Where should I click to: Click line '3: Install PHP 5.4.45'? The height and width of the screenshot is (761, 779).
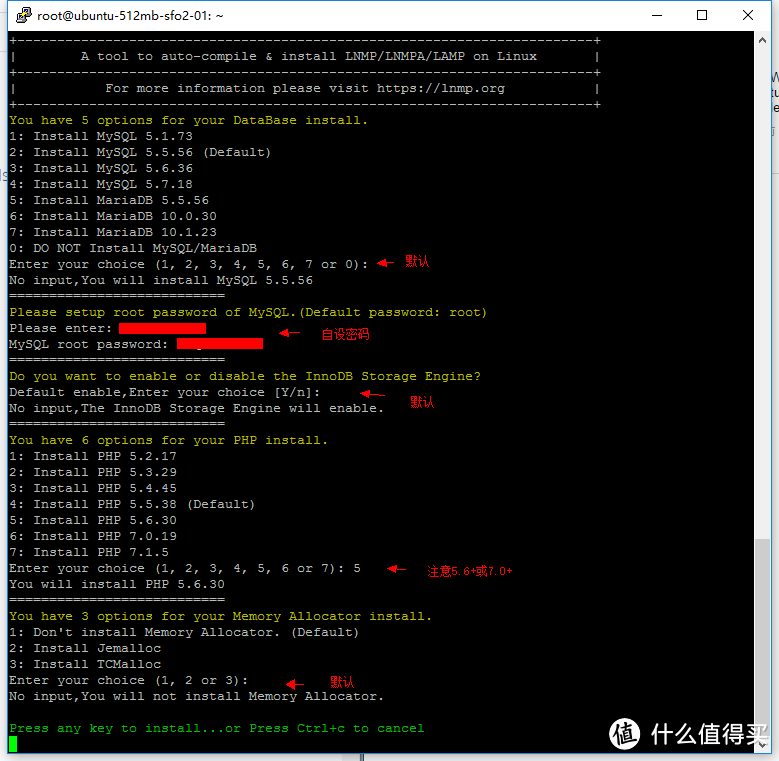click(93, 488)
